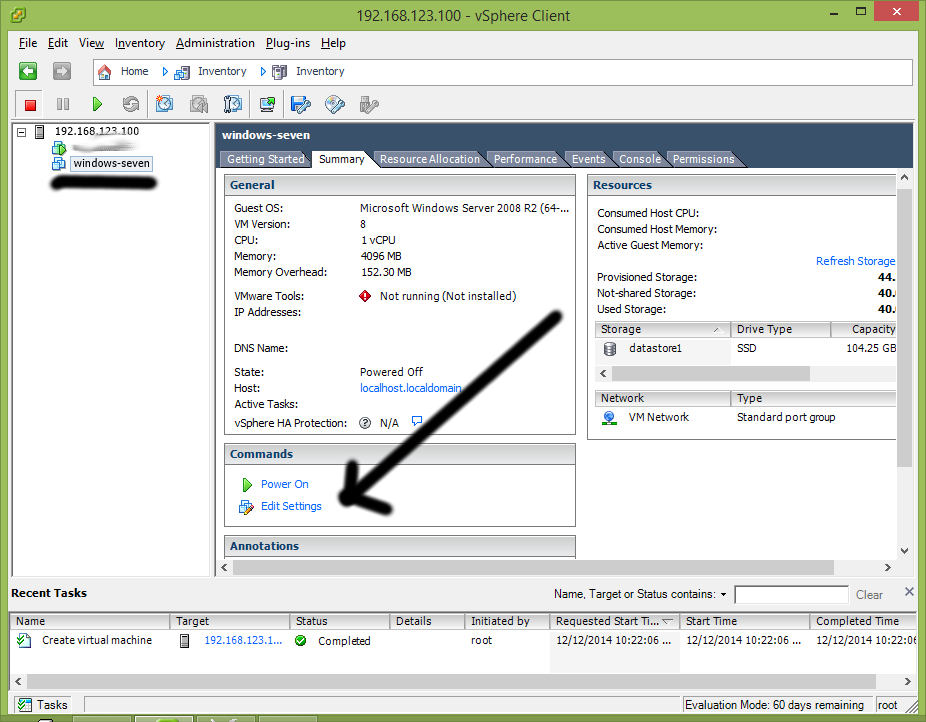Open the Inventory menu
926x722 pixels.
pos(140,43)
